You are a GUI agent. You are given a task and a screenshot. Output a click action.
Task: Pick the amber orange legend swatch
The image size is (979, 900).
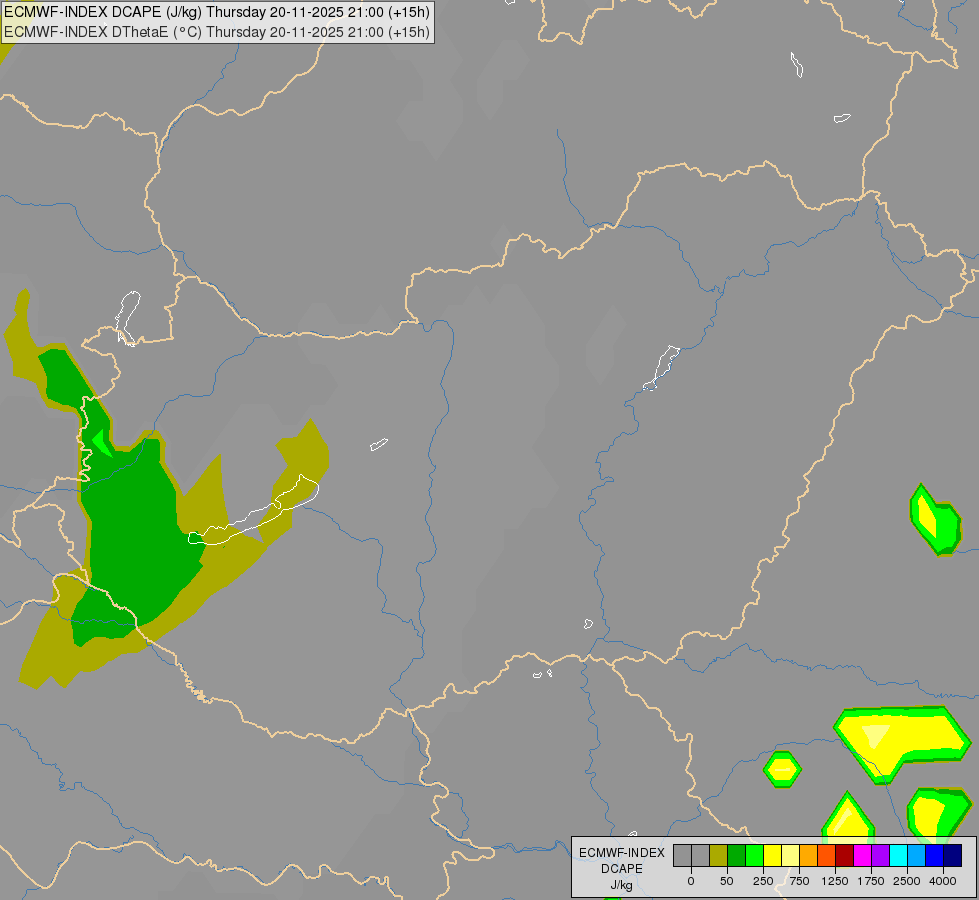pyautogui.click(x=809, y=856)
